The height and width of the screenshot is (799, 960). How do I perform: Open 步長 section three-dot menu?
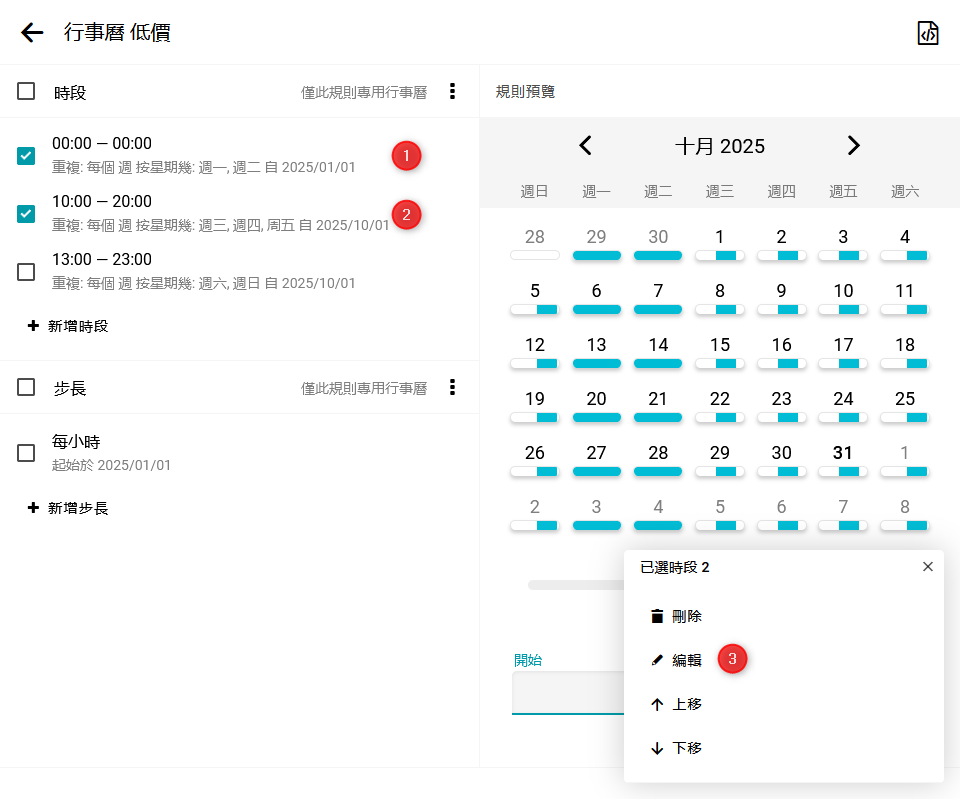click(452, 387)
